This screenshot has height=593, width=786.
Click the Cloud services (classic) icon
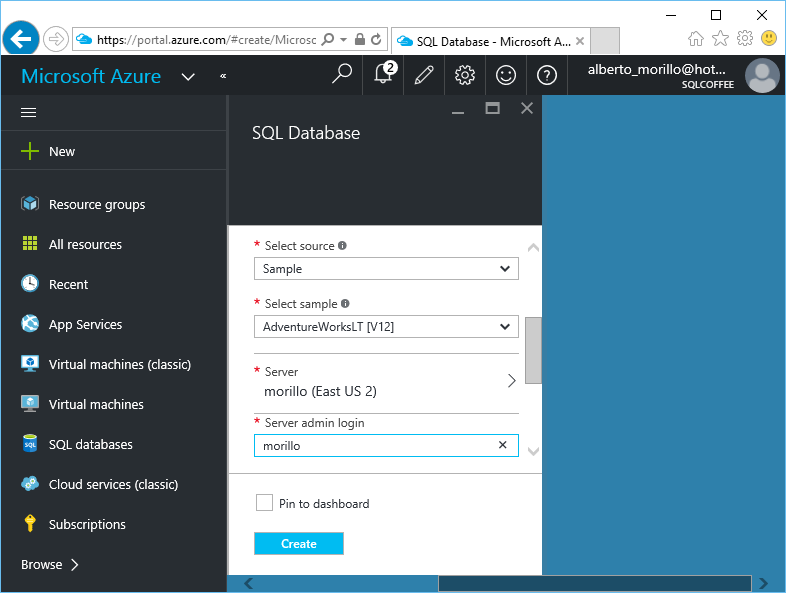point(30,484)
